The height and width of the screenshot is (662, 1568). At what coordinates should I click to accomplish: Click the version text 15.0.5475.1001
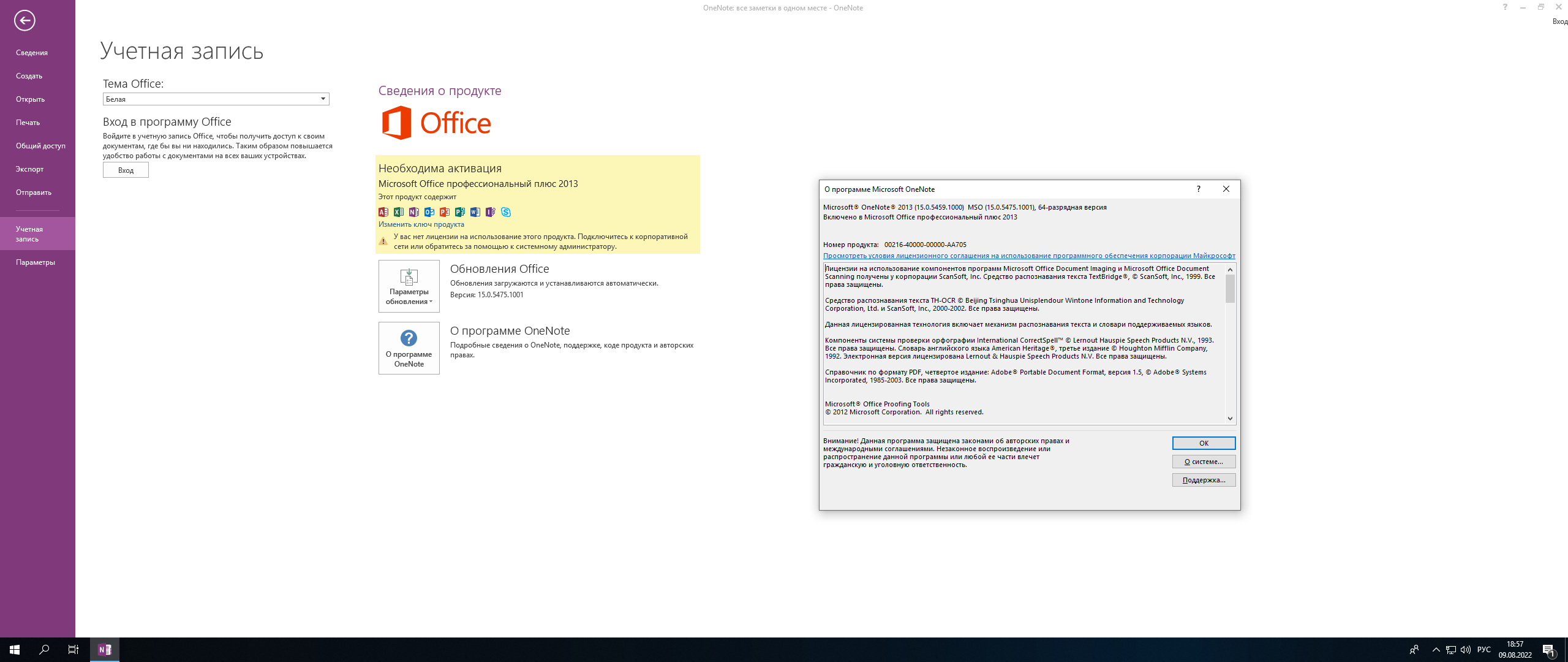[500, 295]
